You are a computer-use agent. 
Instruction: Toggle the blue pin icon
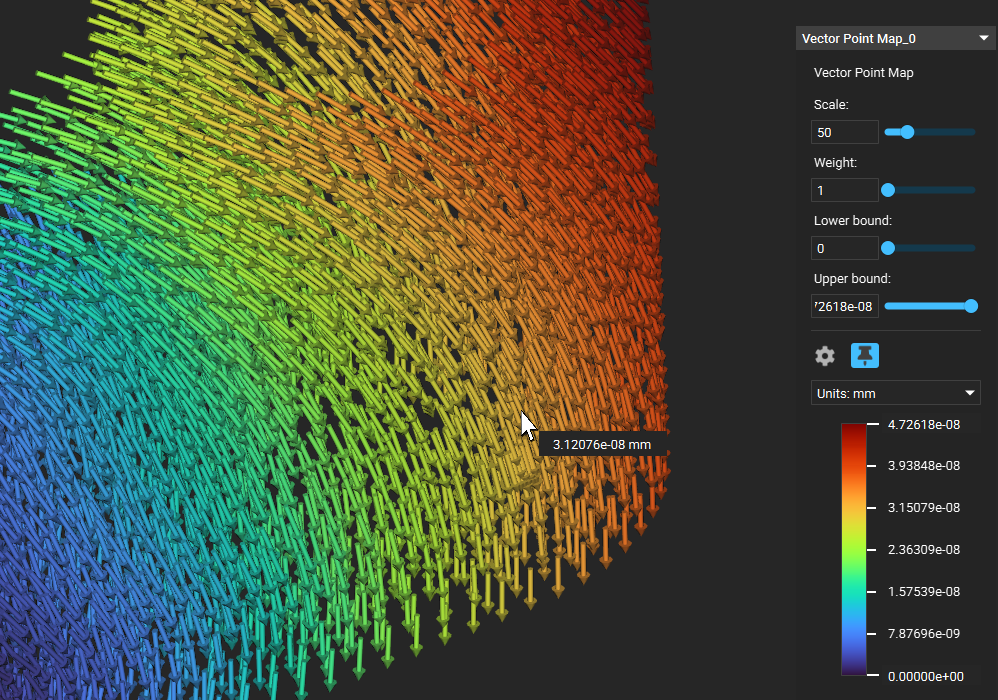click(x=864, y=355)
